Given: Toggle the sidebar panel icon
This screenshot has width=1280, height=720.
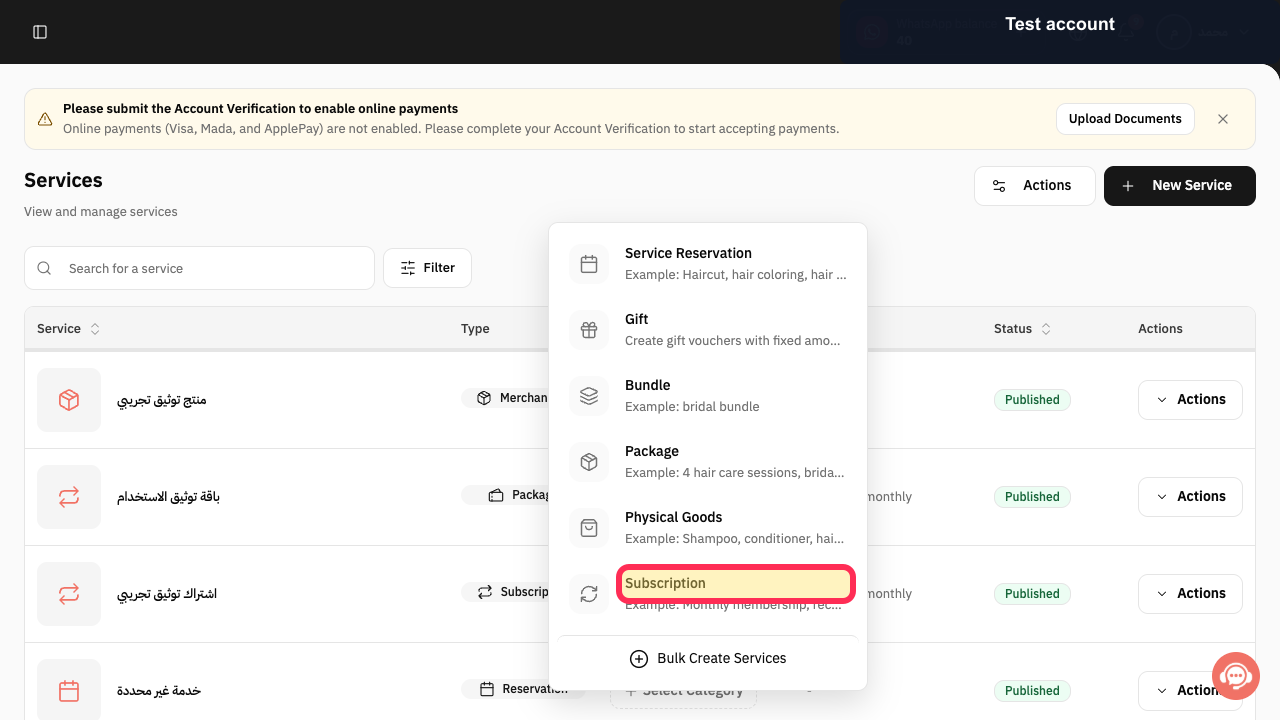Looking at the screenshot, I should 40,32.
